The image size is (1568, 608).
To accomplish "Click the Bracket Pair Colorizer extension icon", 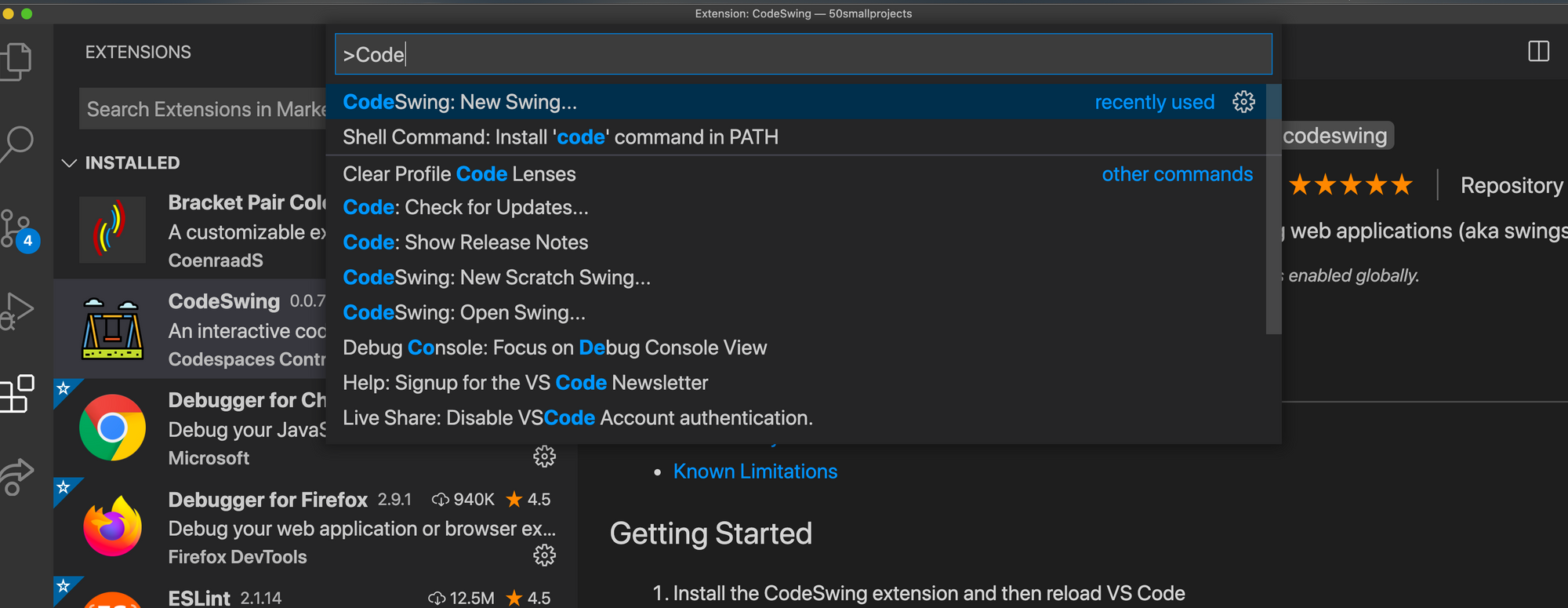I will click(x=112, y=230).
